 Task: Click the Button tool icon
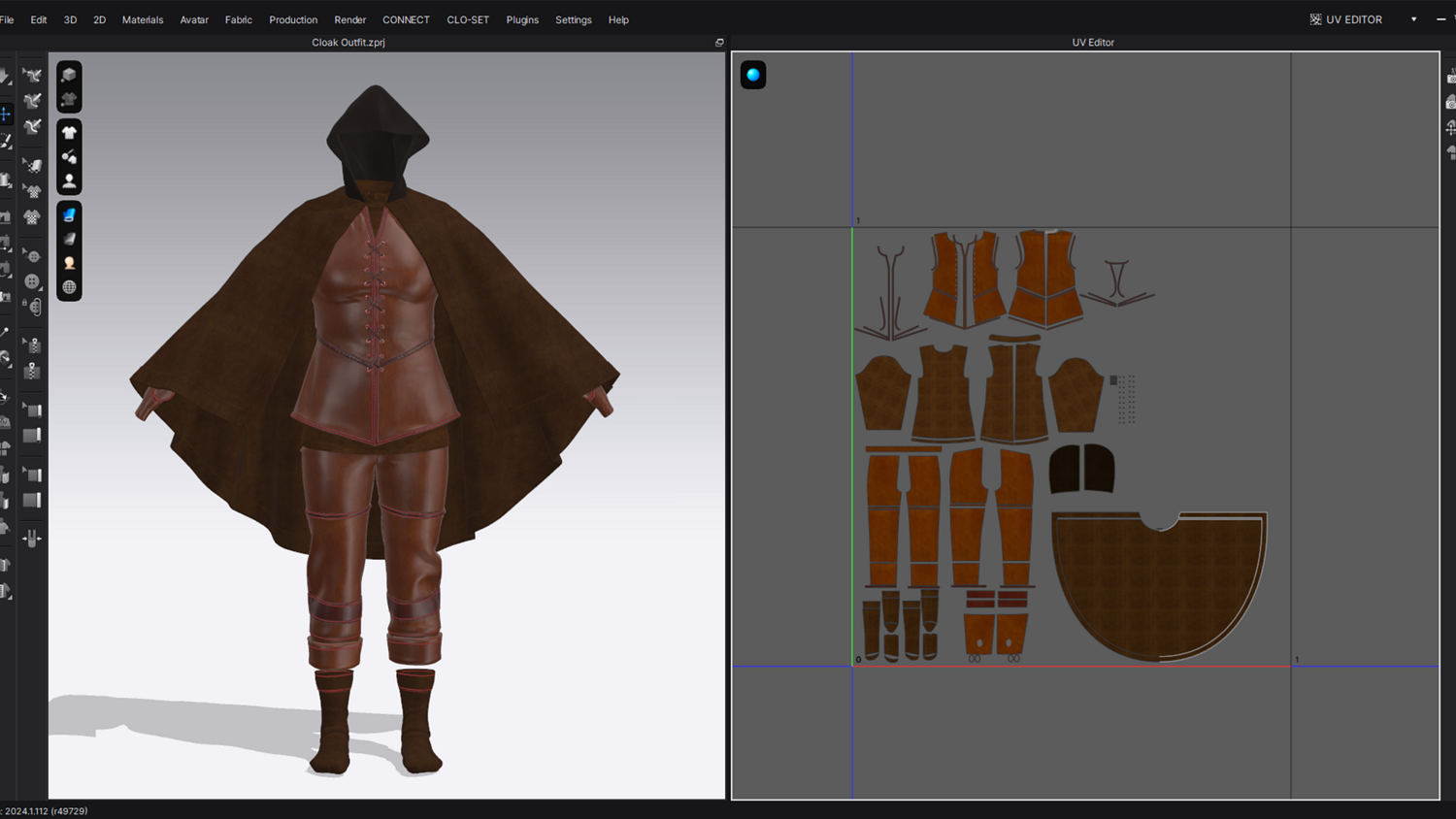click(x=32, y=281)
